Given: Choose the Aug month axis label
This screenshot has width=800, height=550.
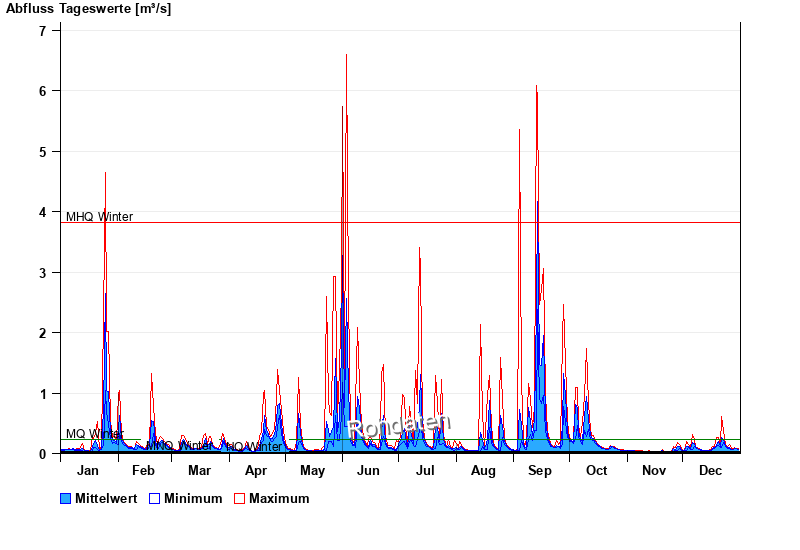Looking at the screenshot, I should 483,470.
